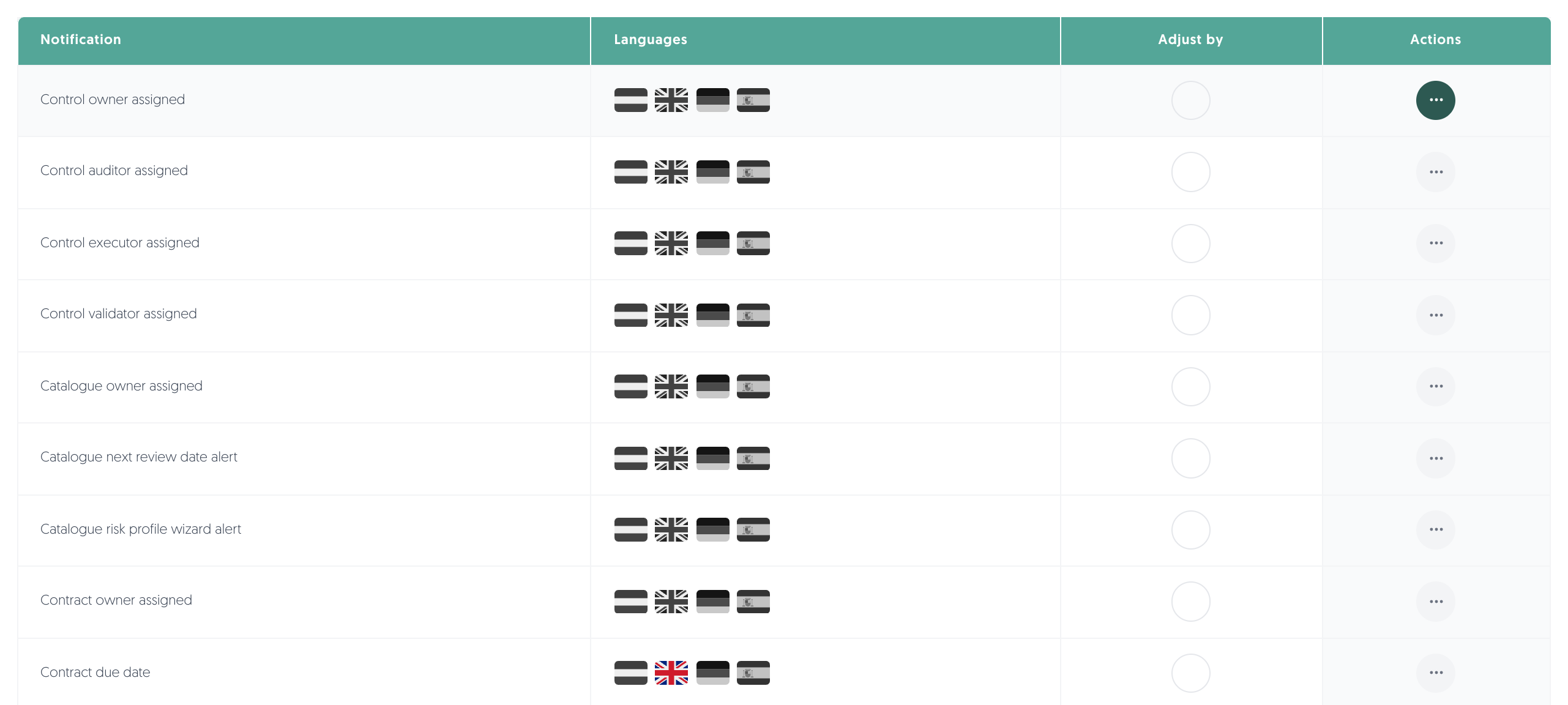The width and height of the screenshot is (1568, 705).
Task: Toggle Adjust by circle for Catalogue owner assigned
Action: pos(1190,386)
